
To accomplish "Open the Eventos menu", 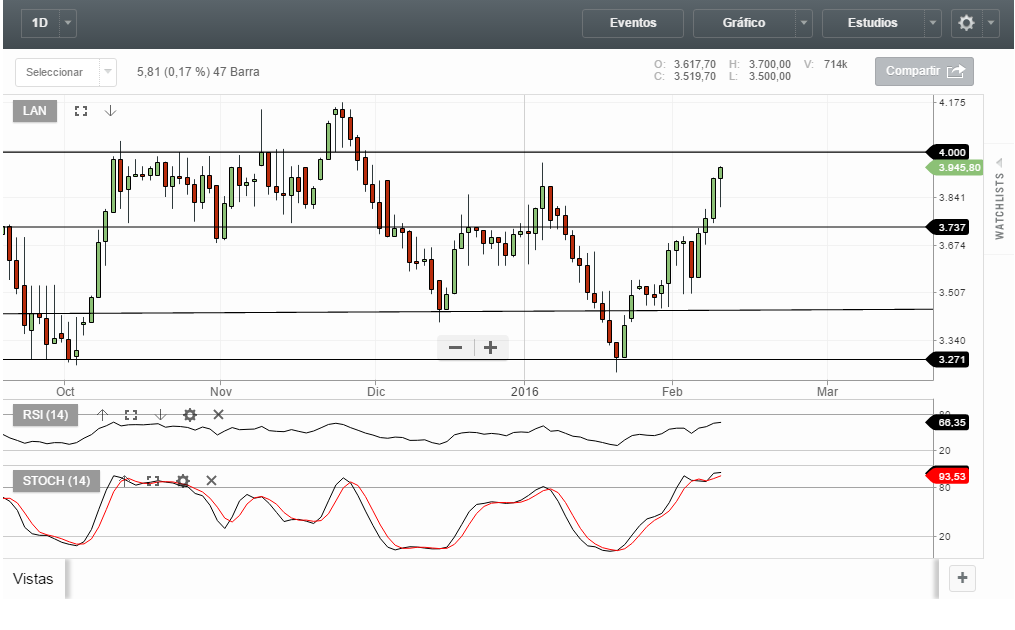I will (x=633, y=23).
